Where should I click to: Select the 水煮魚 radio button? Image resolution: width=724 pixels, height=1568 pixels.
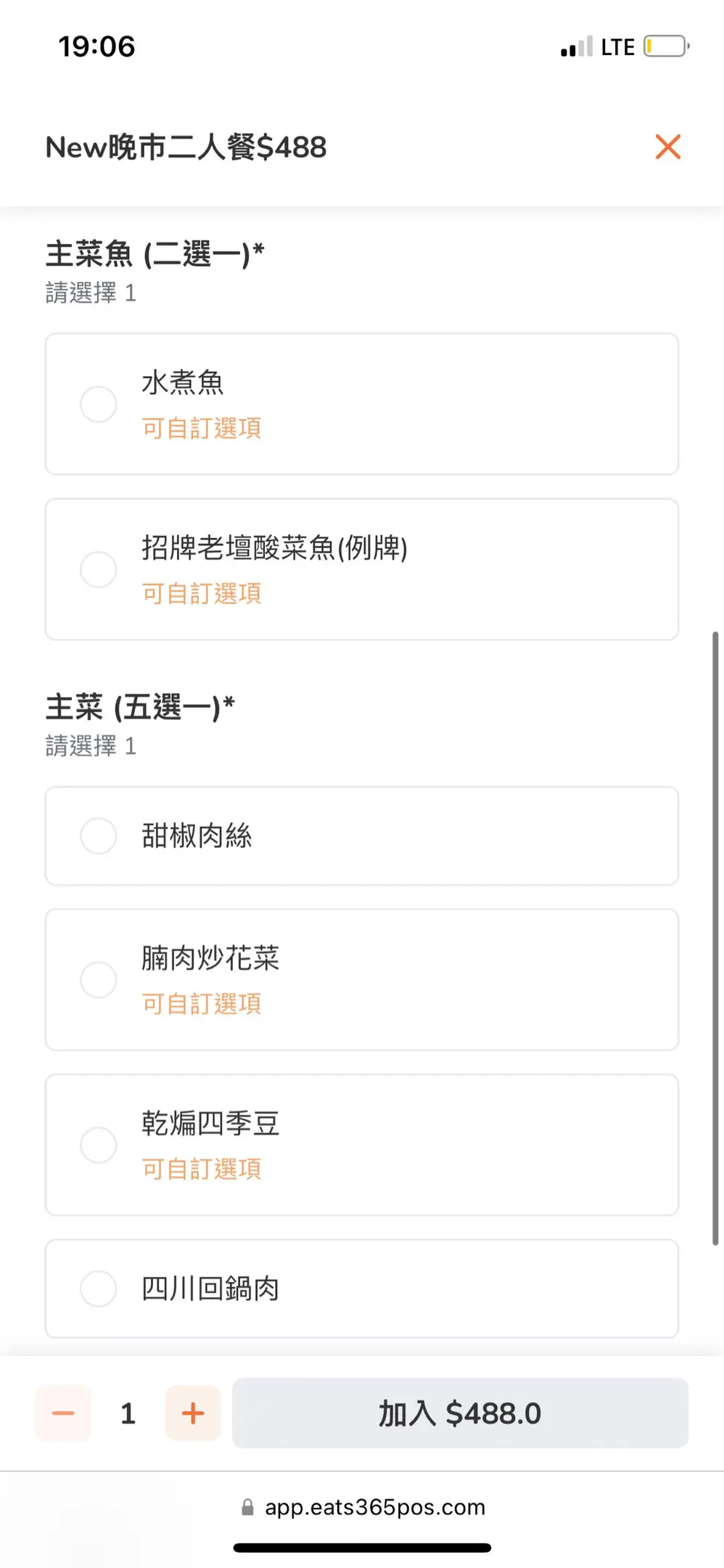99,404
